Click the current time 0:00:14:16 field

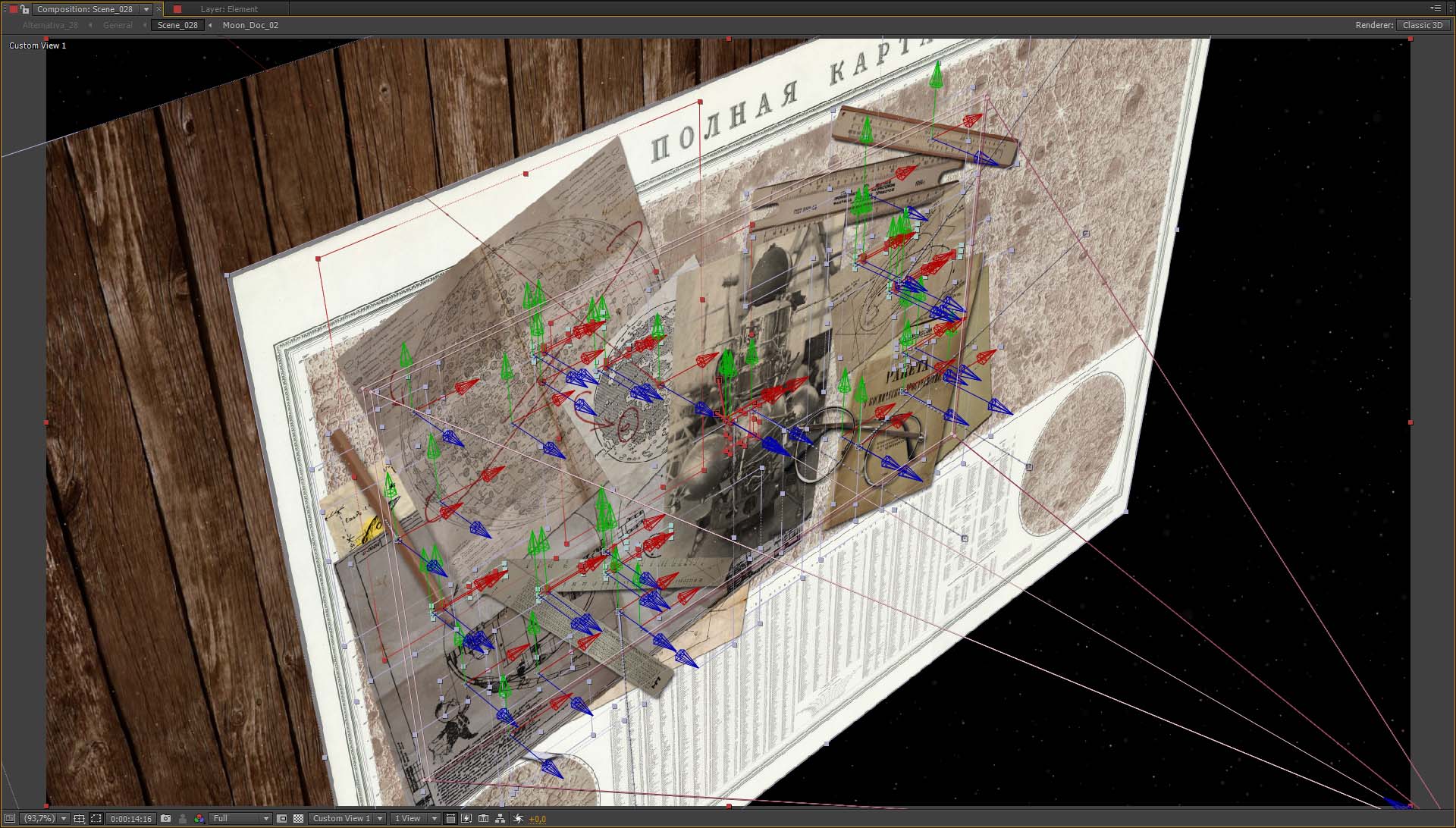(x=130, y=818)
